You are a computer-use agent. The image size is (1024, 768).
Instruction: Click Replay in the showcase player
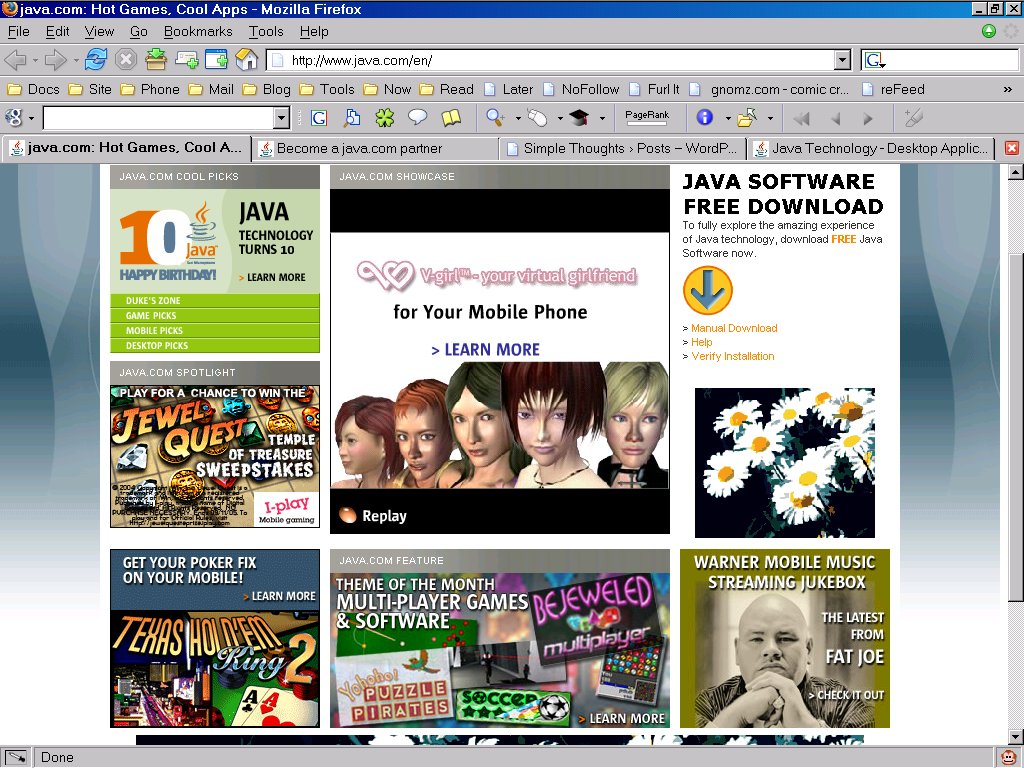click(373, 516)
